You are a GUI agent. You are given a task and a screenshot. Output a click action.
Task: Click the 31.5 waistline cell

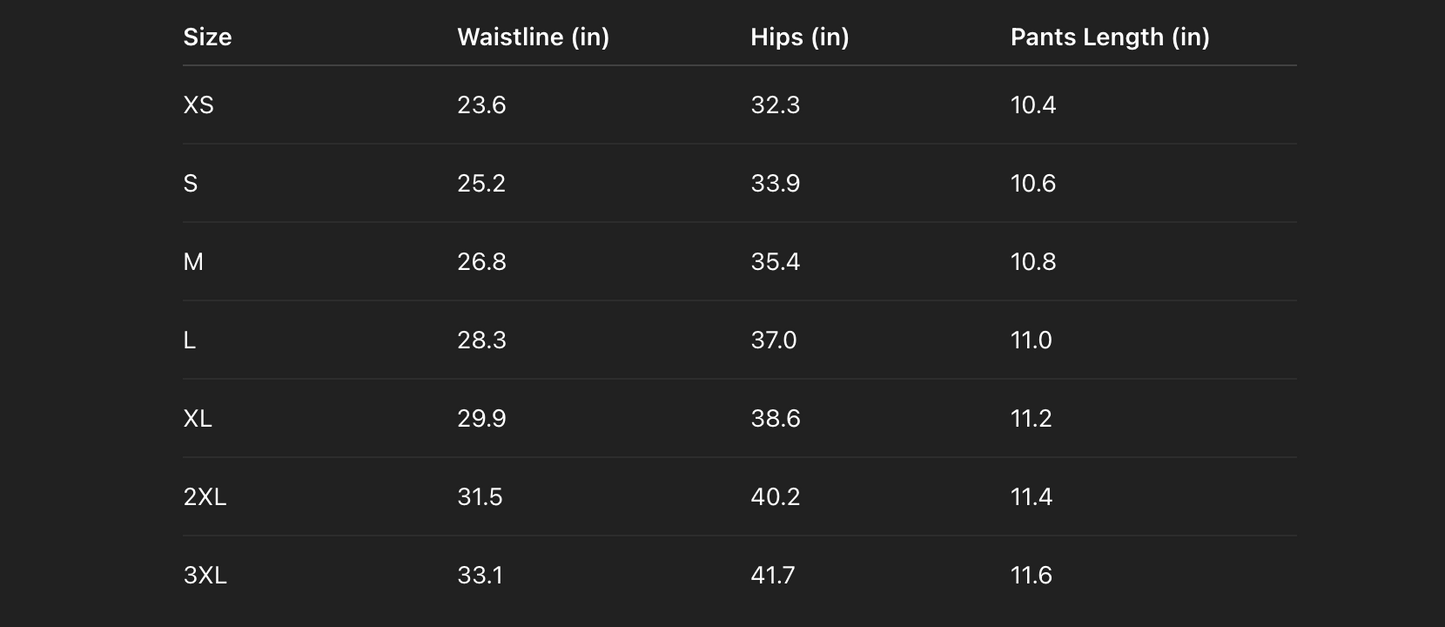[x=479, y=497]
